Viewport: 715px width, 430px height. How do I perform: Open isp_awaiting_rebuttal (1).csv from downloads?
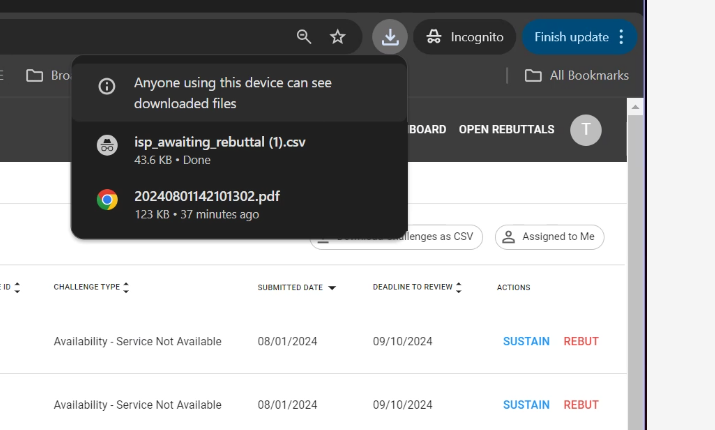point(220,142)
